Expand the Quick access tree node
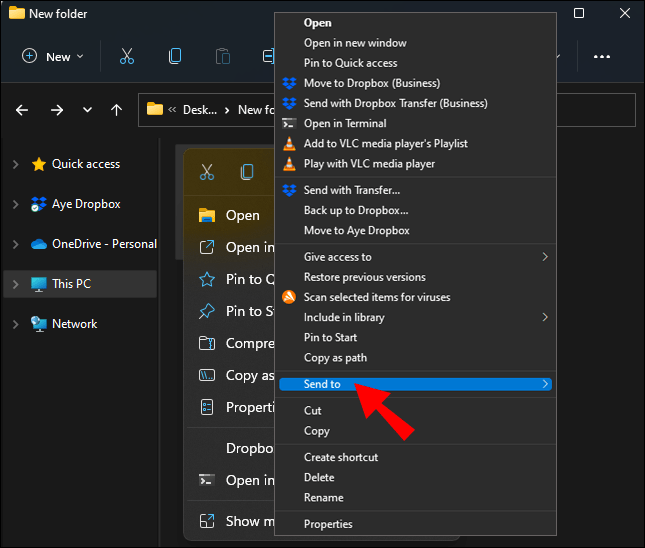Image resolution: width=645 pixels, height=548 pixels. tap(15, 164)
